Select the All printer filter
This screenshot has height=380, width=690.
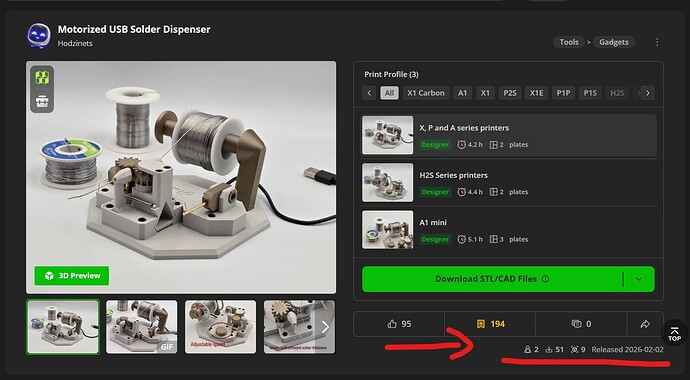[389, 93]
